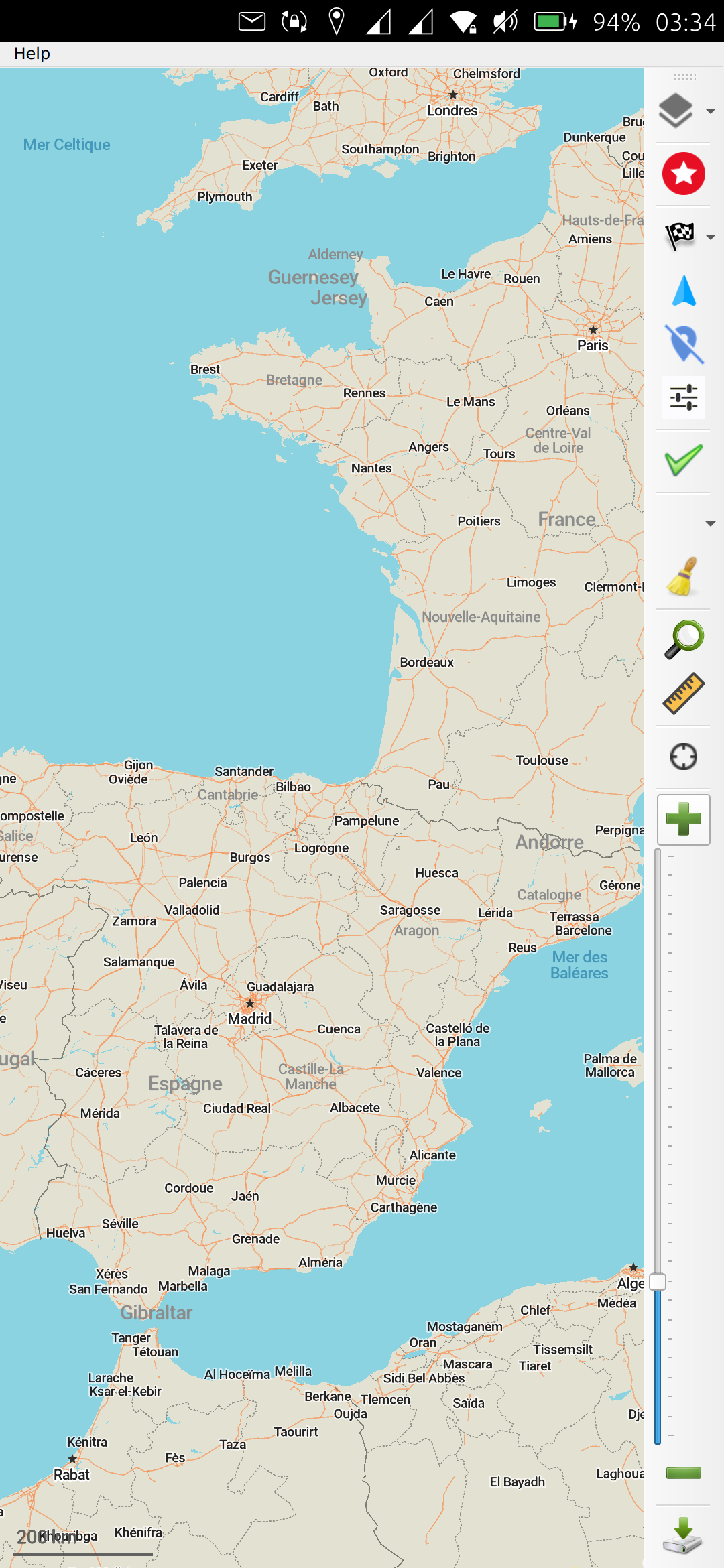724x1568 pixels.
Task: Tap the blue navigation arrow icon
Action: click(684, 291)
